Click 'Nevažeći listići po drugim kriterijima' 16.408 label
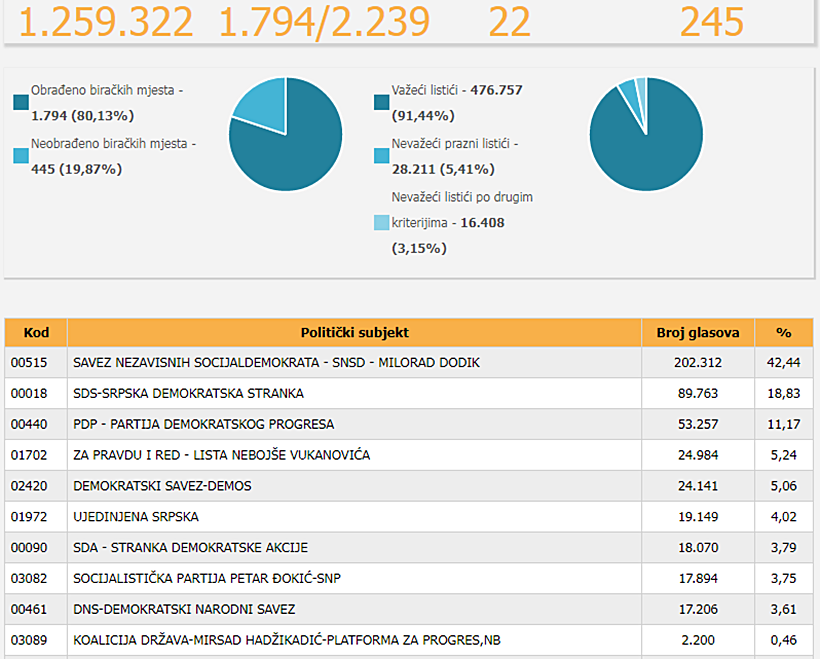 pyautogui.click(x=462, y=222)
